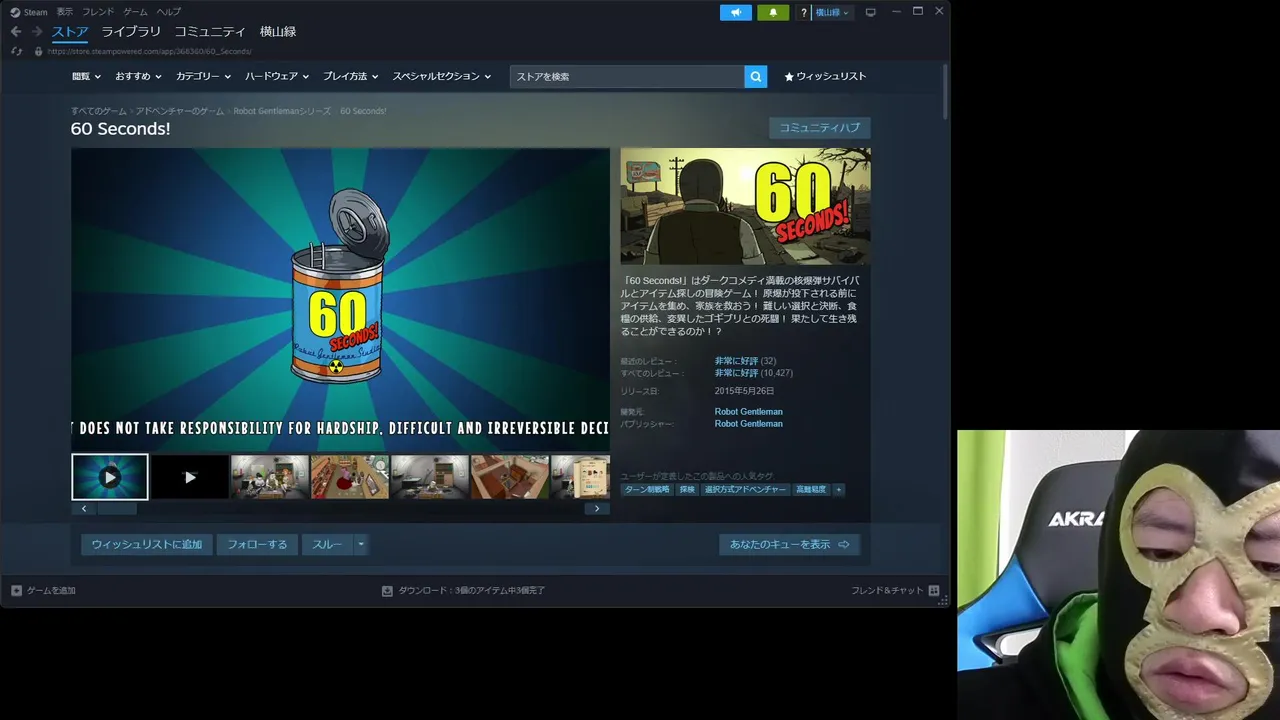Open the 横山緑 account dropdown

click(x=833, y=13)
